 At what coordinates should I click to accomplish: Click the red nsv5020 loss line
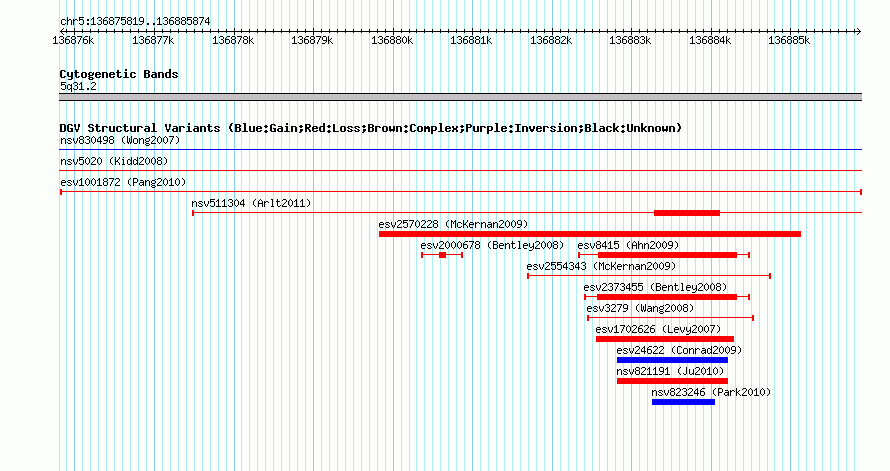[460, 170]
